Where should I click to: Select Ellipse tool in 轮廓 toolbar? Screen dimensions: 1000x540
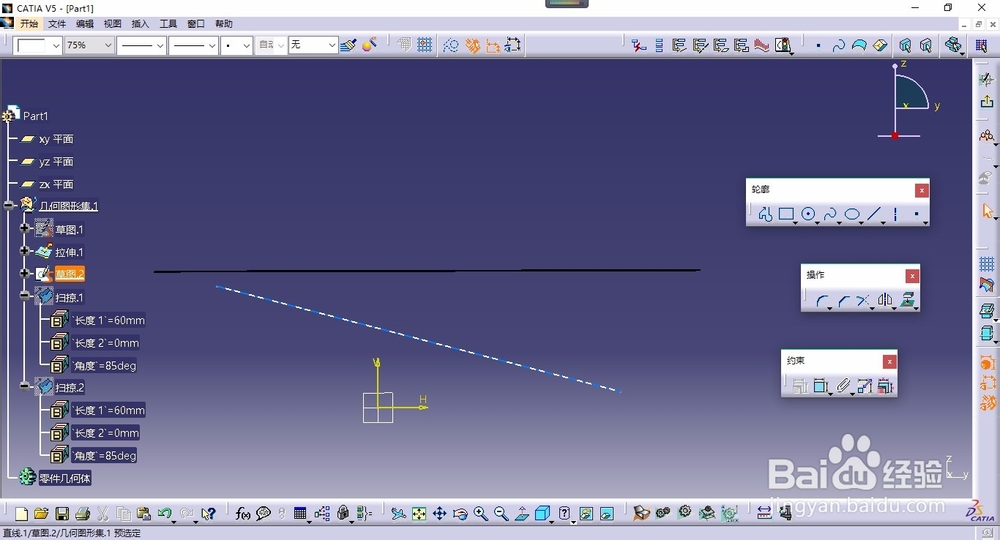852,214
